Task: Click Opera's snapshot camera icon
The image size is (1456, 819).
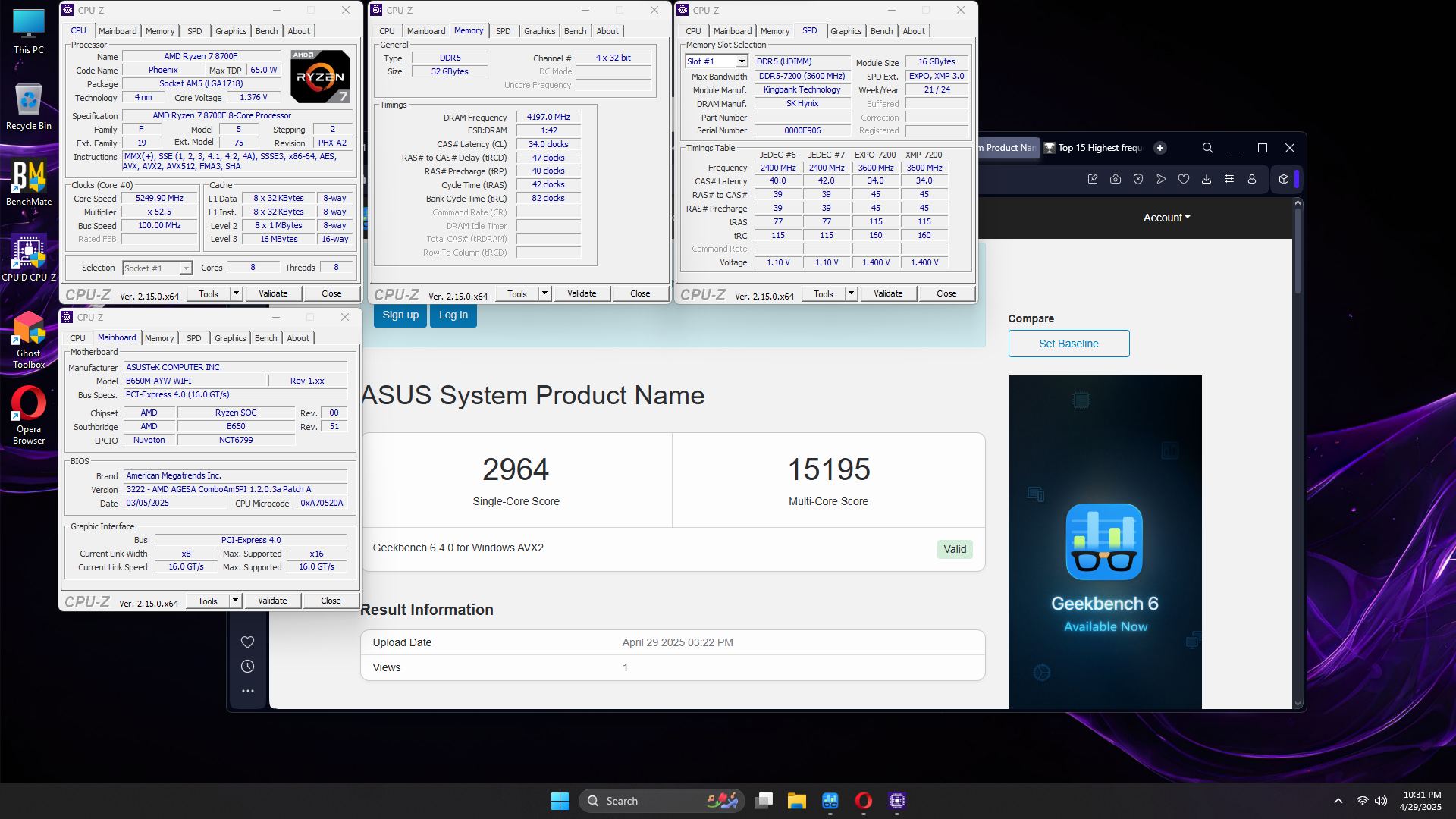Action: click(1116, 179)
